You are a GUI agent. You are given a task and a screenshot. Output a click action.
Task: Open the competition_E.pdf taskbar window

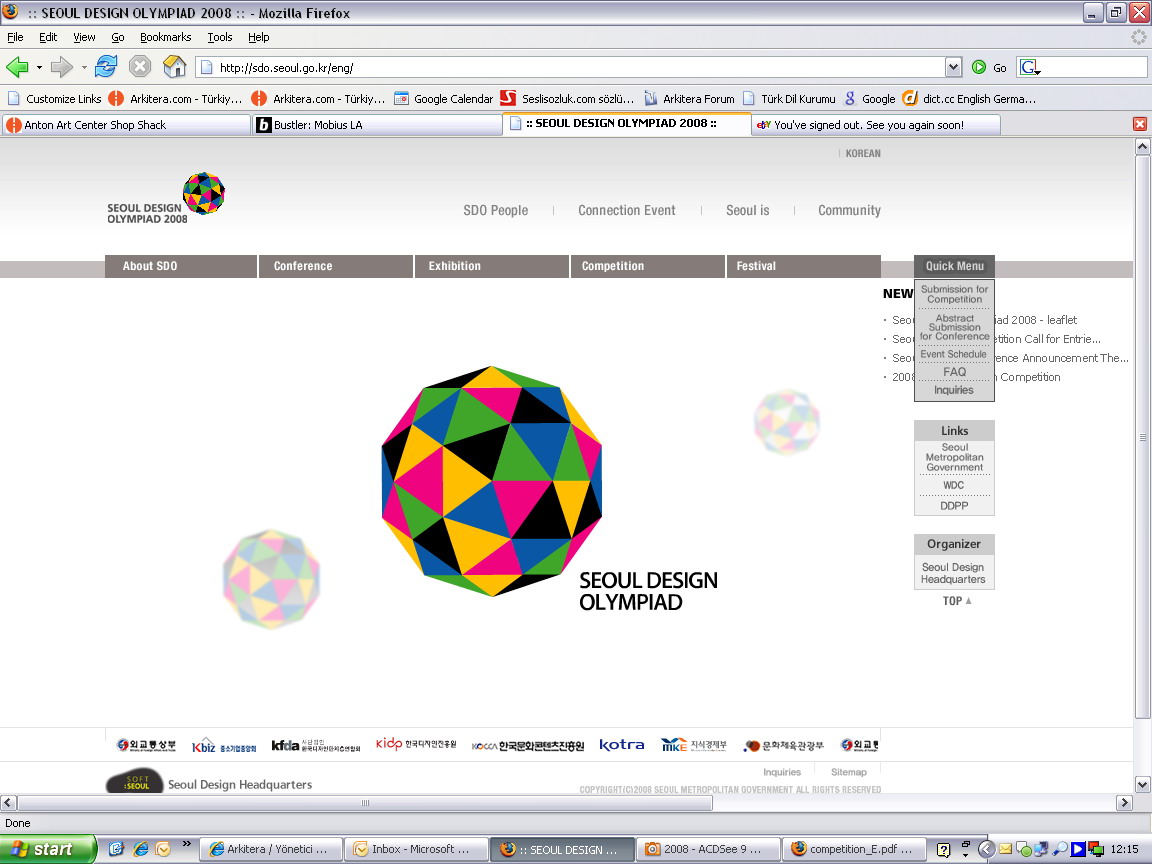tap(852, 849)
